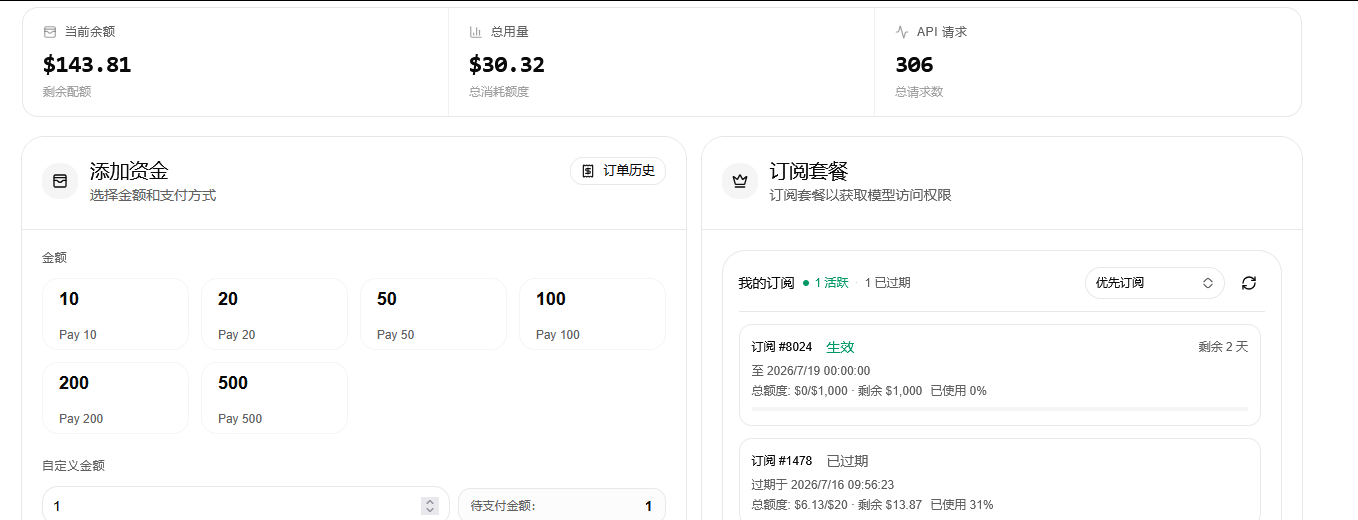Viewport: 1358px width, 520px height.
Task: Click the 总额度 $6.13/$20 usage line
Action: [872, 505]
